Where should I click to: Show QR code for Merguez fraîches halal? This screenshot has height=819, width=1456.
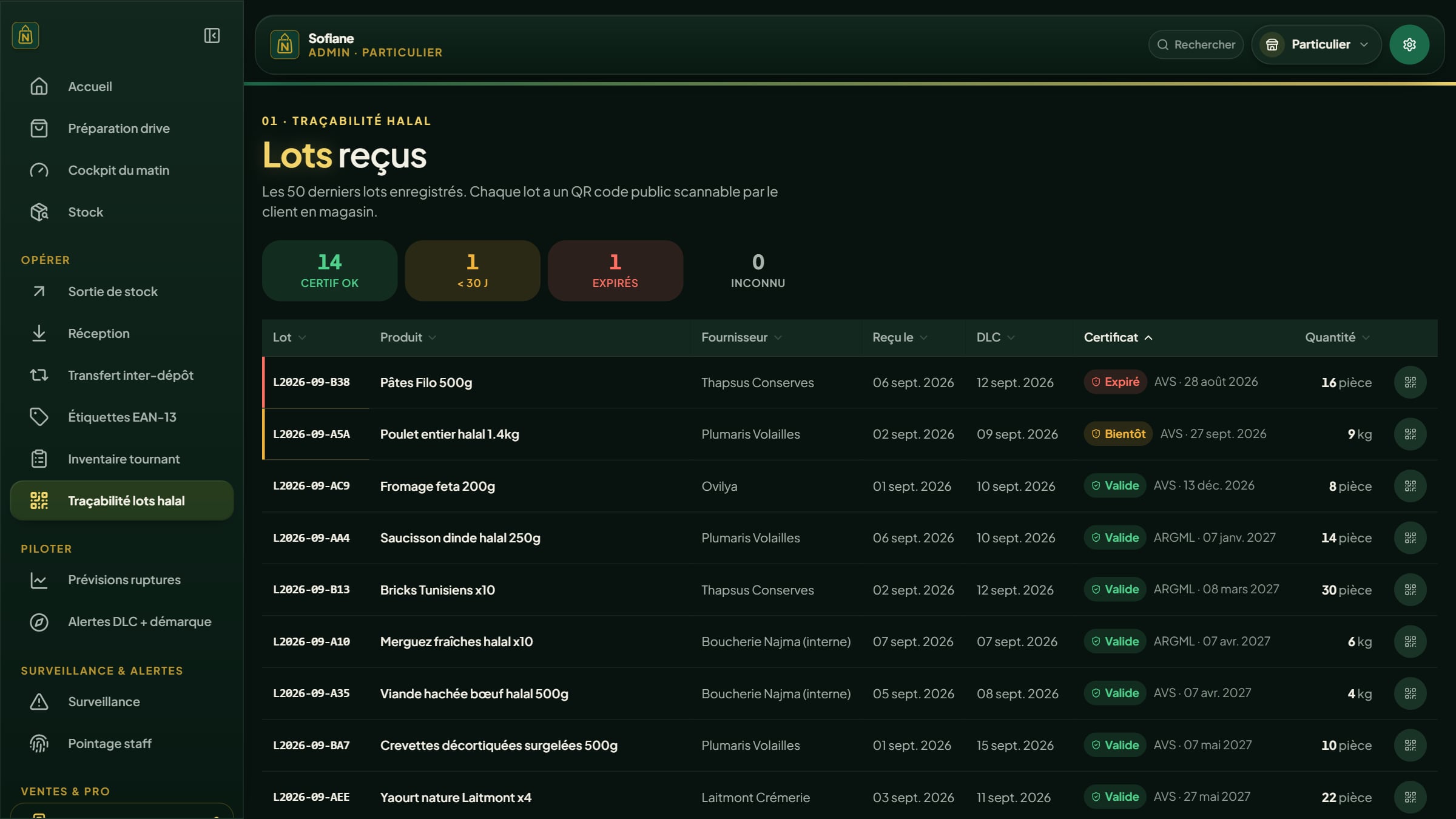[1410, 642]
